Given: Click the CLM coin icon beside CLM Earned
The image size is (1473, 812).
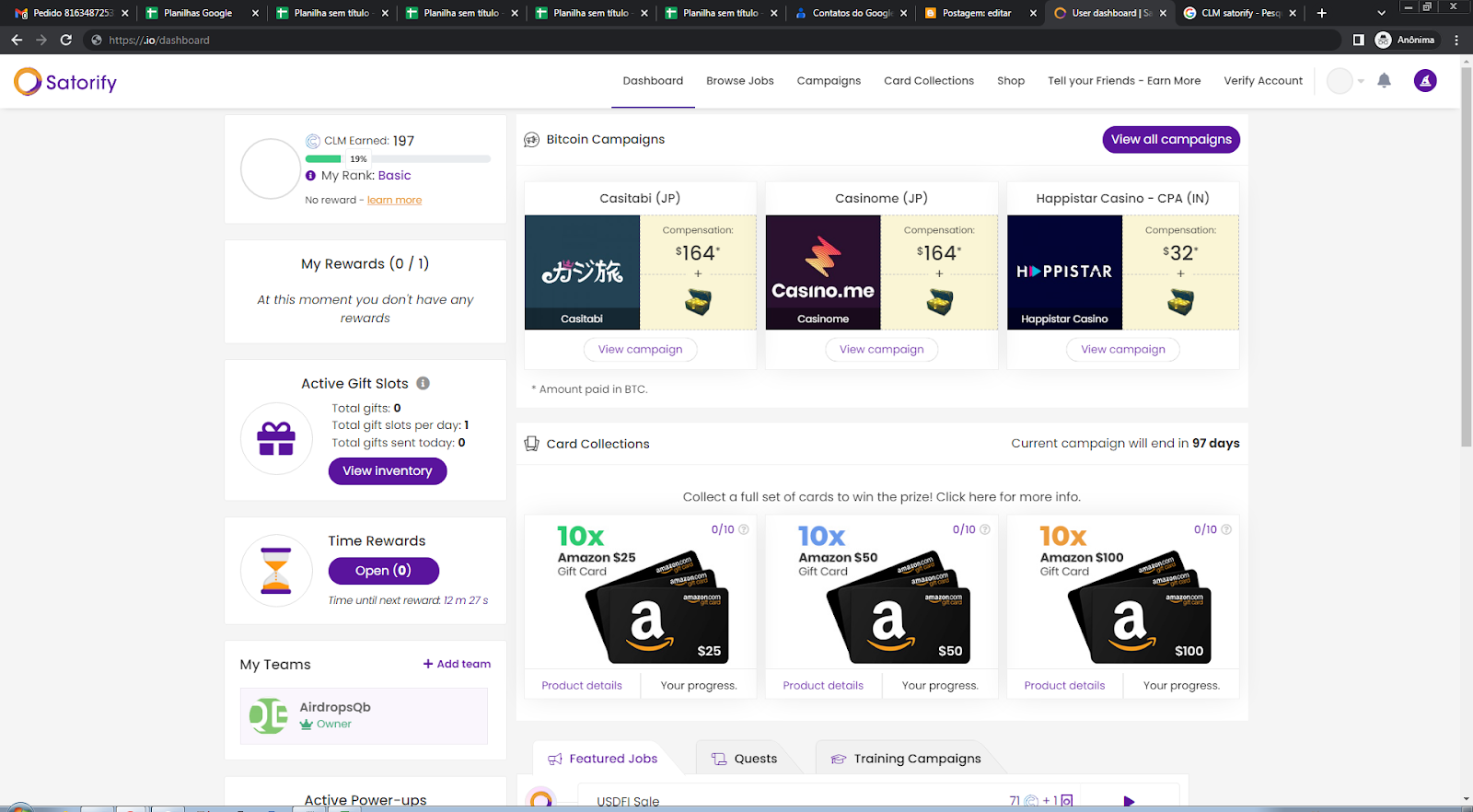Looking at the screenshot, I should pyautogui.click(x=313, y=141).
